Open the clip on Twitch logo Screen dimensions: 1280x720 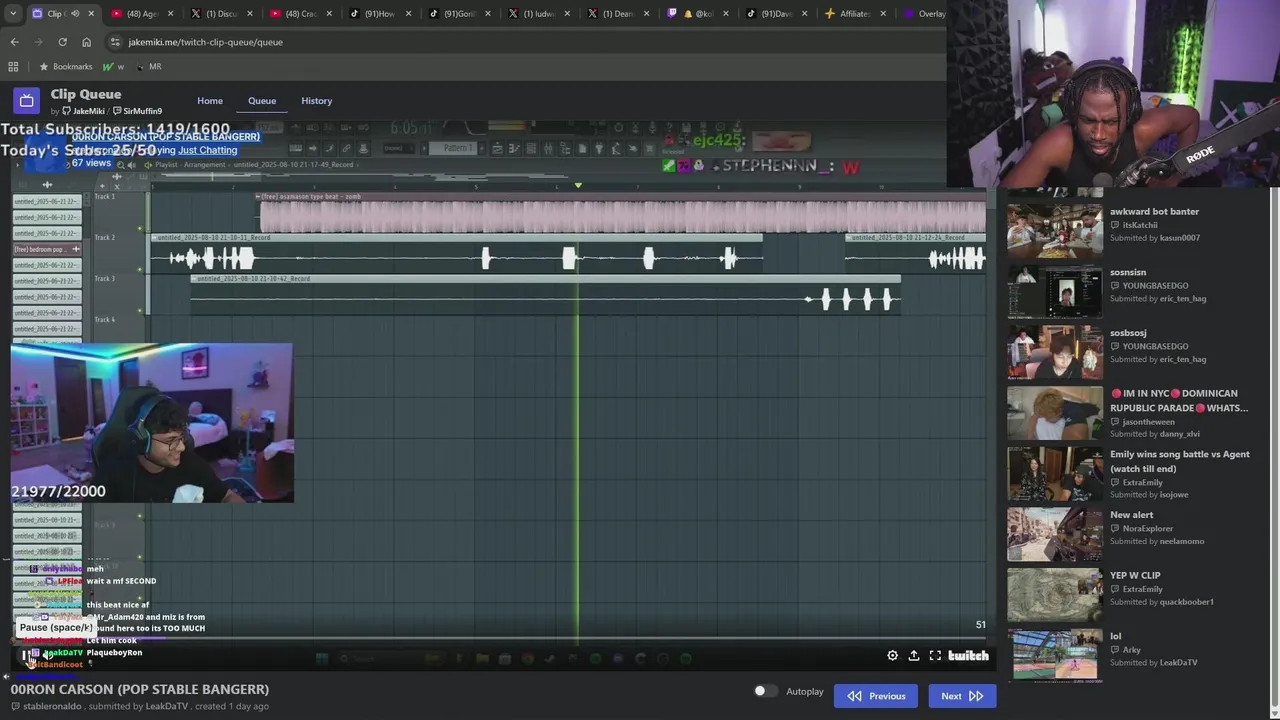click(968, 655)
